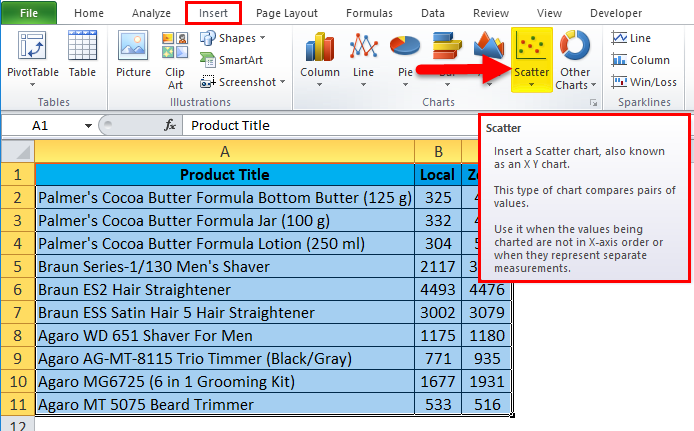Insert a Line sparkline
This screenshot has width=694, height=431.
pos(631,38)
